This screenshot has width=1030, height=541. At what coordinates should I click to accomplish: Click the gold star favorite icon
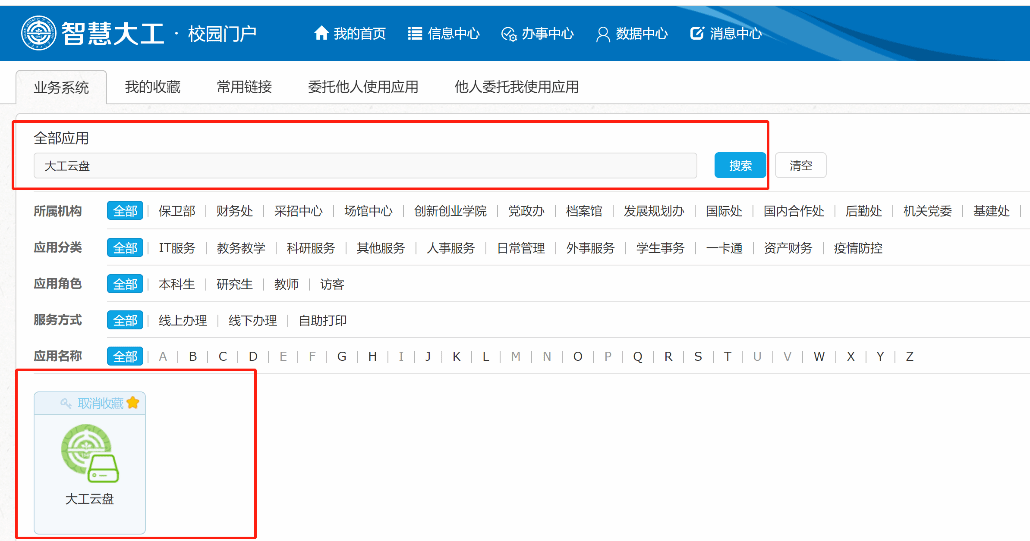(x=133, y=403)
